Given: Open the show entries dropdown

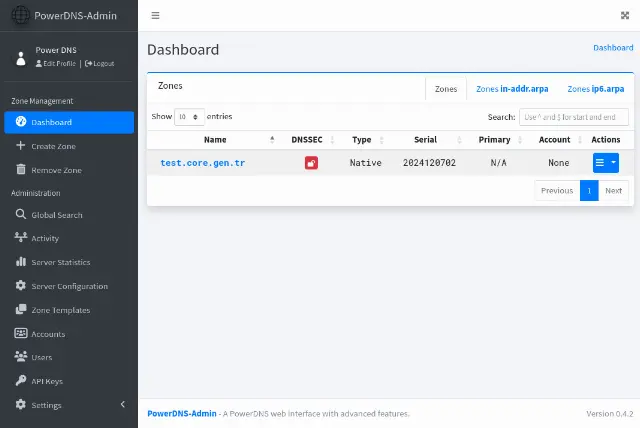Looking at the screenshot, I should [189, 117].
